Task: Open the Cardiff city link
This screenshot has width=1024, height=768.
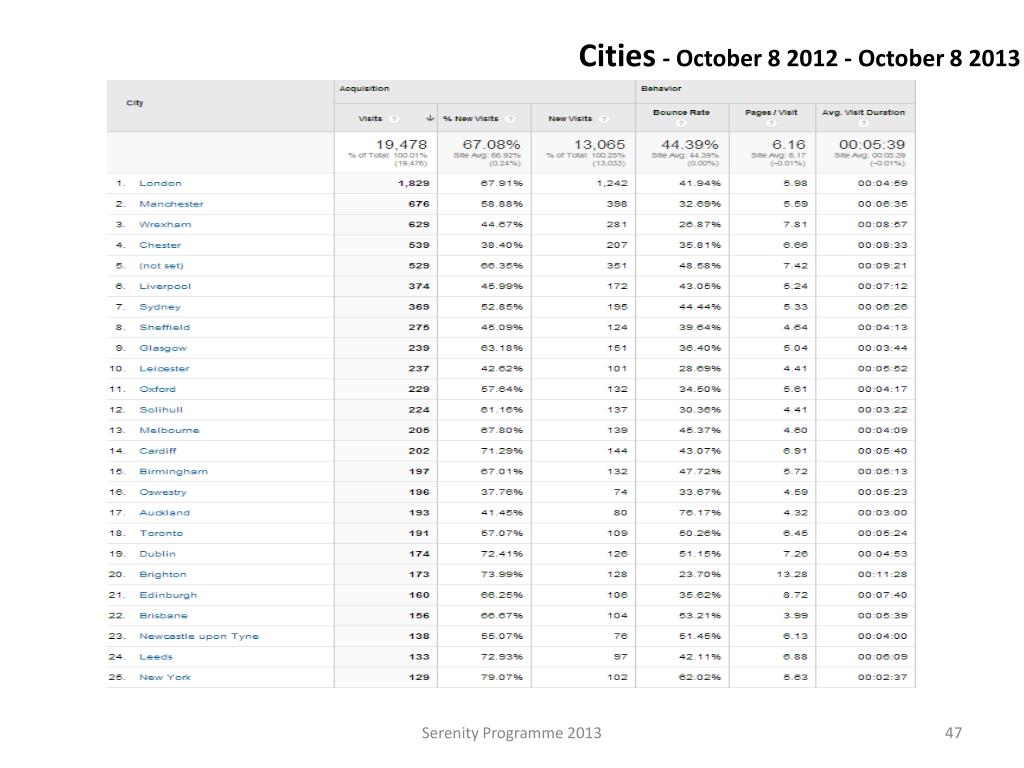Action: [x=157, y=451]
